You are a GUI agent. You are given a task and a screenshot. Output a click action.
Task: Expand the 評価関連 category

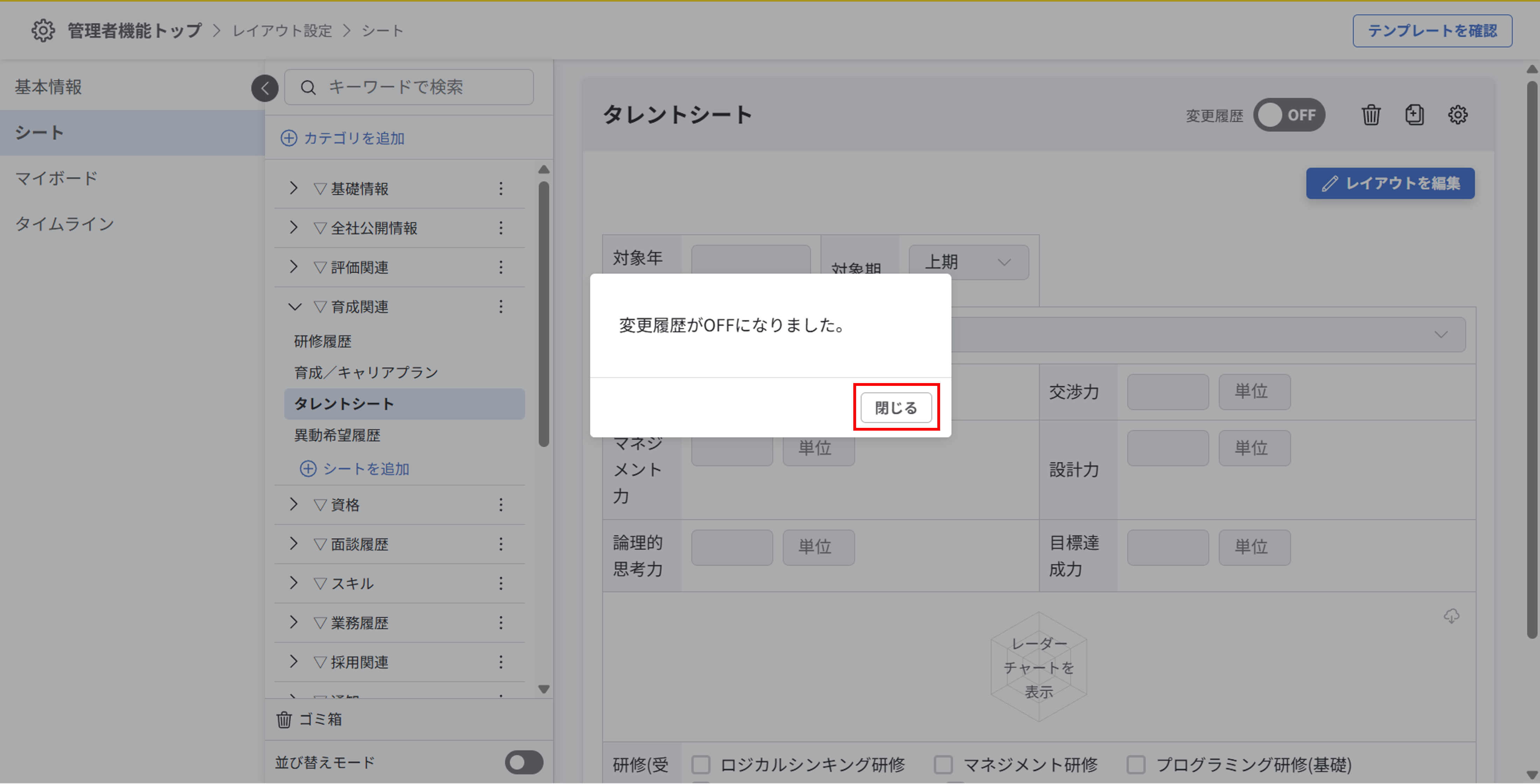[294, 267]
